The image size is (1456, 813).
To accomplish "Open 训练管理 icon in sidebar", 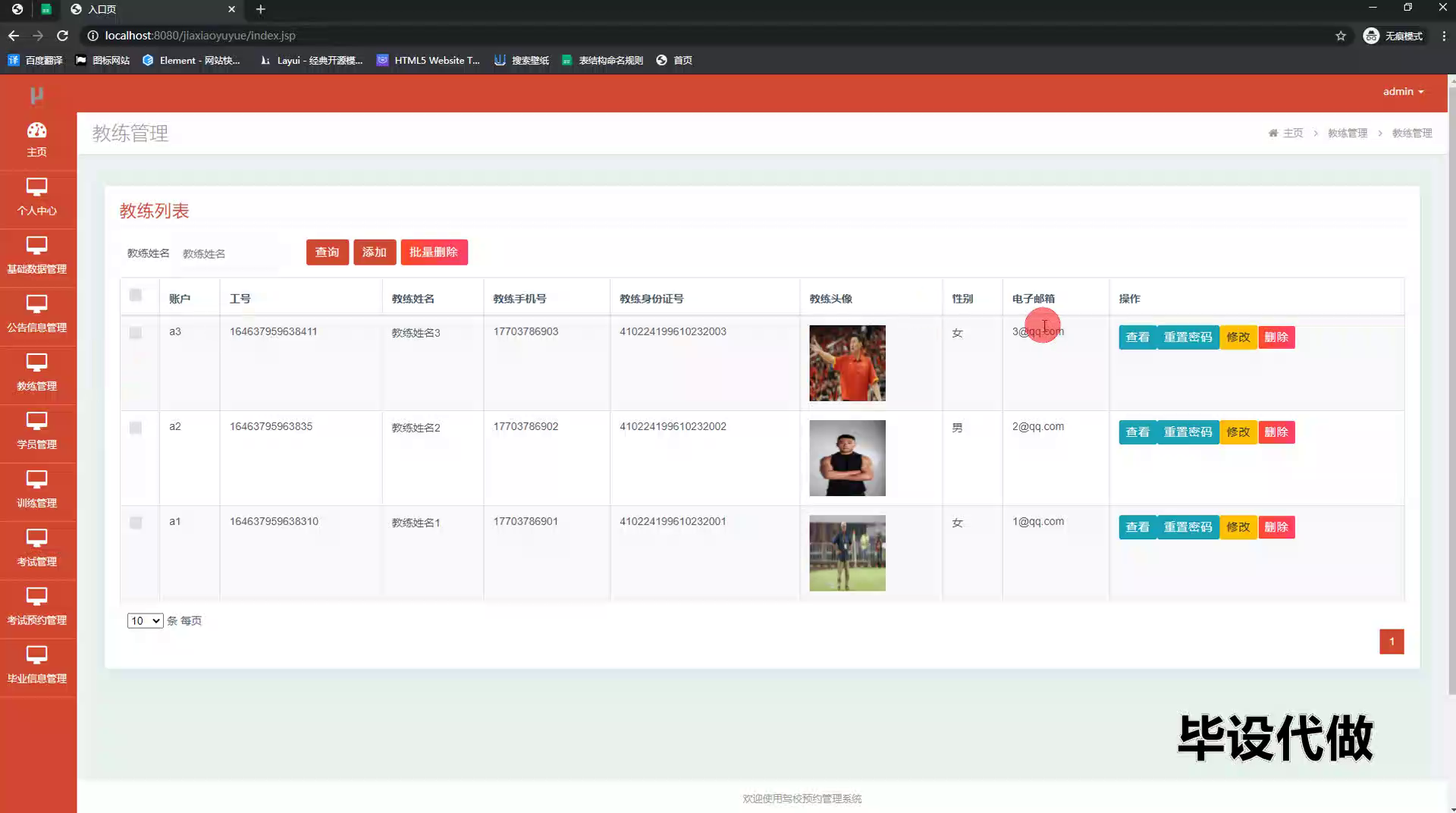I will (x=36, y=479).
